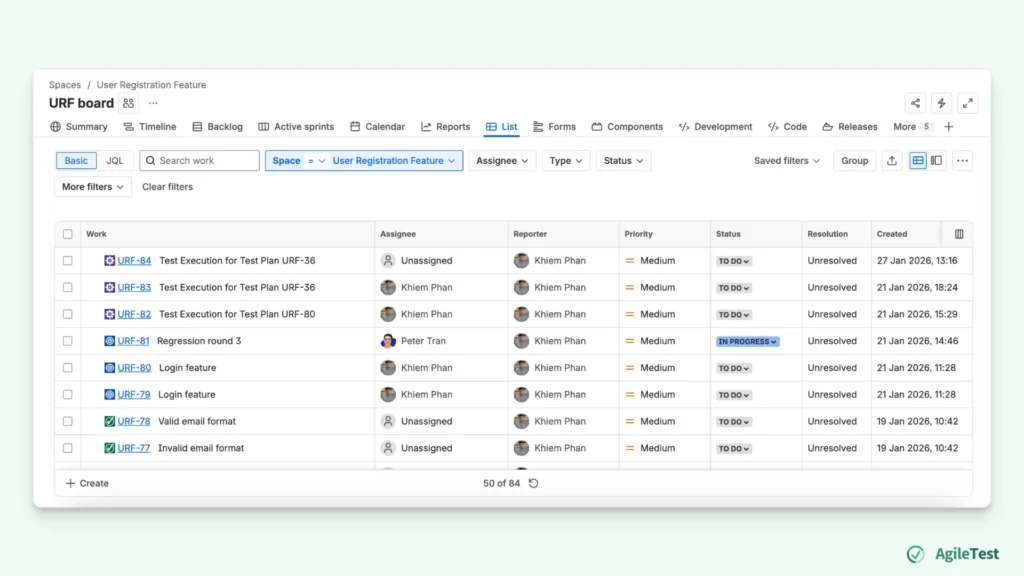The height and width of the screenshot is (576, 1024).
Task: Switch to the Timeline tab
Action: tap(150, 127)
